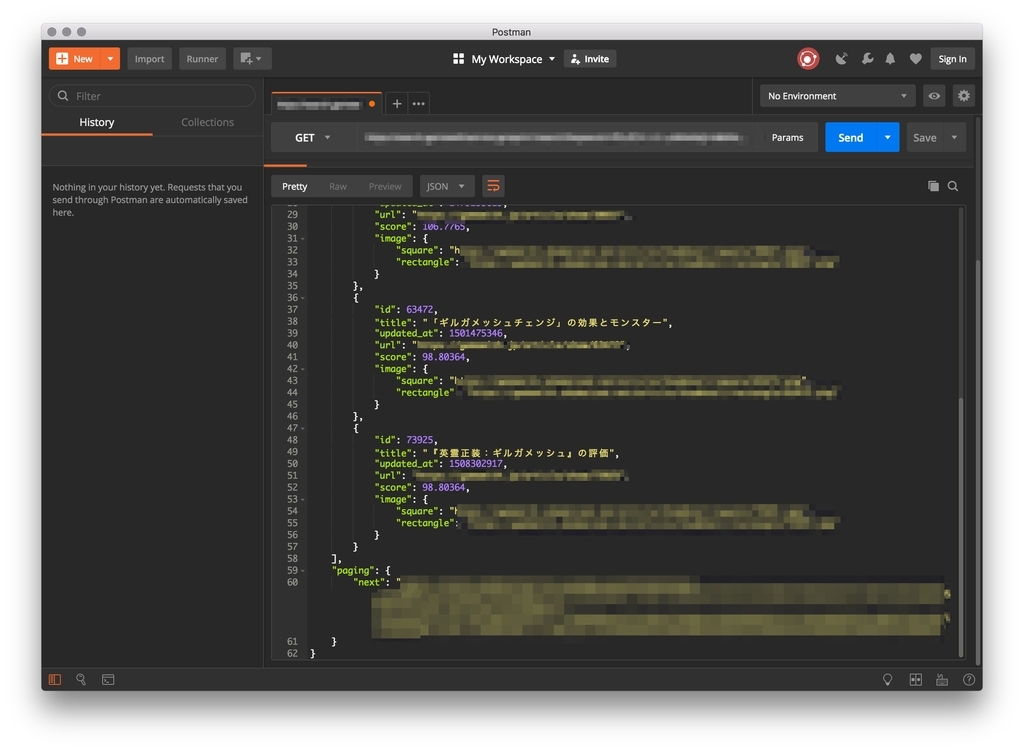Toggle the sidebar icon in status bar
The image size is (1024, 750).
(x=55, y=679)
